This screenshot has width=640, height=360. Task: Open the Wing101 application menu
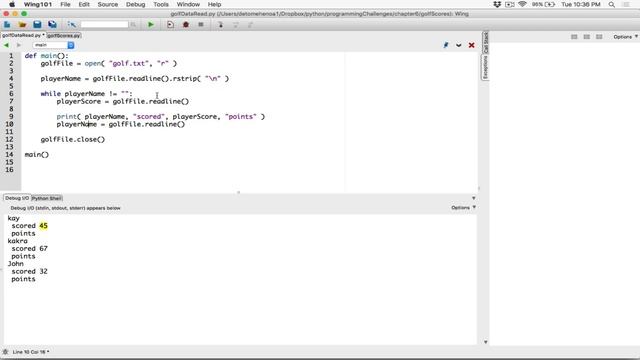[x=38, y=4]
